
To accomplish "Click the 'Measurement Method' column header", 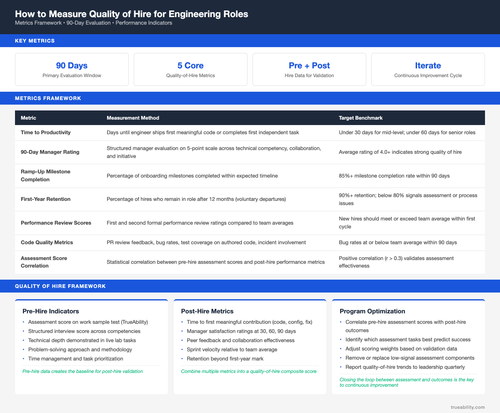I will pyautogui.click(x=133, y=118).
